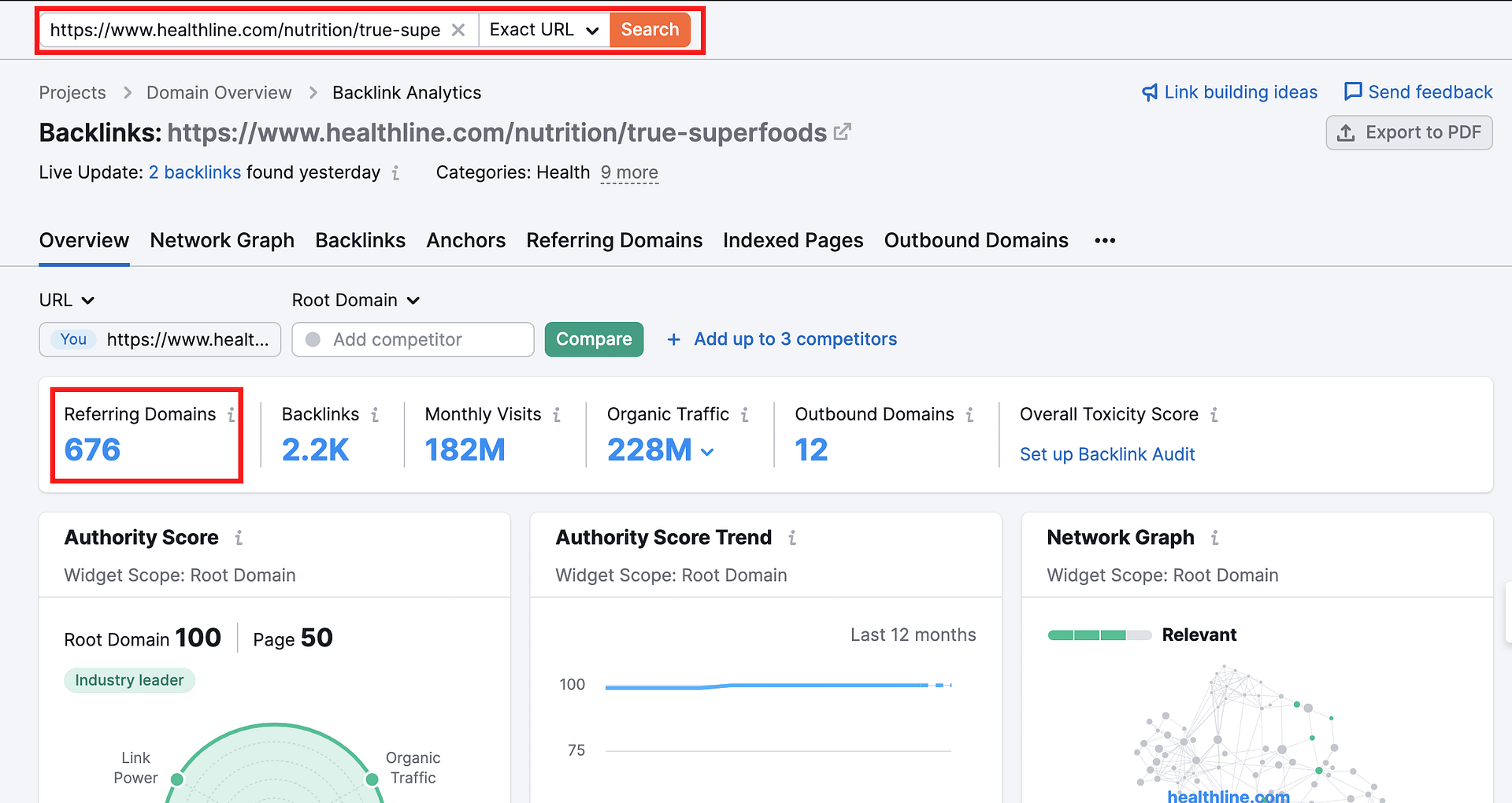The width and height of the screenshot is (1512, 803).
Task: Click info icon next to Monthly Visits
Action: (x=557, y=415)
